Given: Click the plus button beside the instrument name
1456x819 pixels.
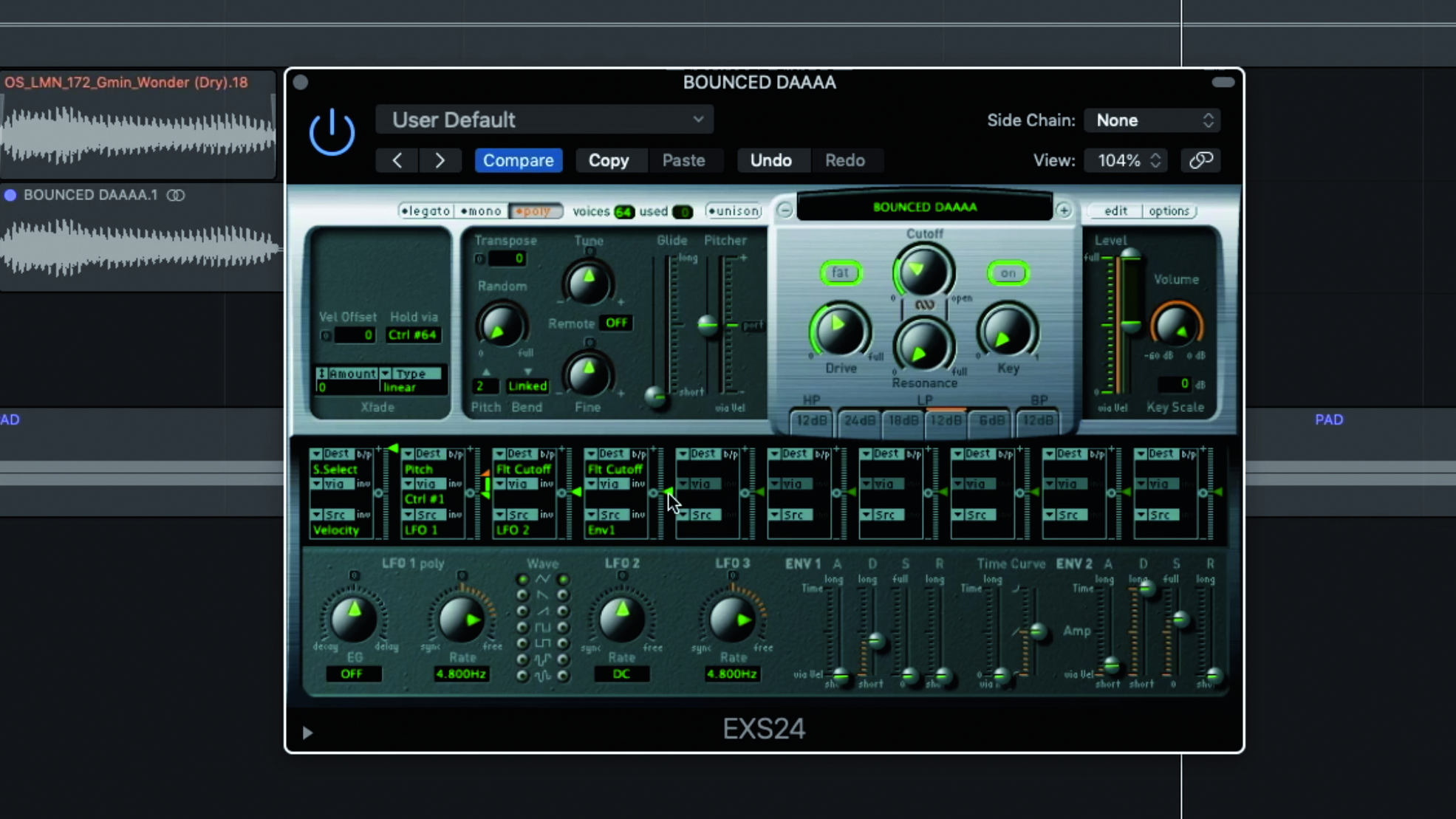Looking at the screenshot, I should click(1064, 210).
